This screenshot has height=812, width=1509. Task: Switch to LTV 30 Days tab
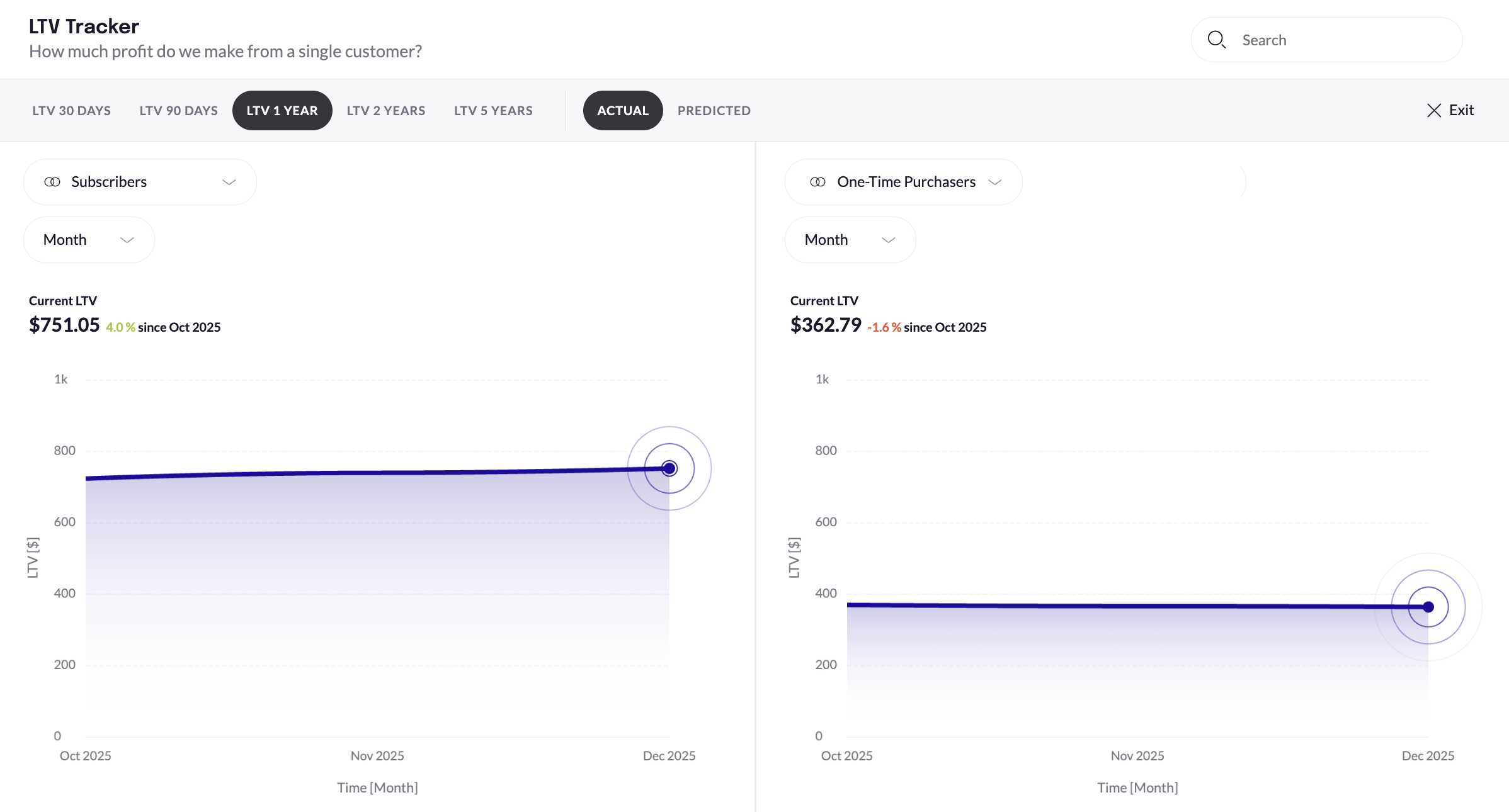pyautogui.click(x=71, y=111)
